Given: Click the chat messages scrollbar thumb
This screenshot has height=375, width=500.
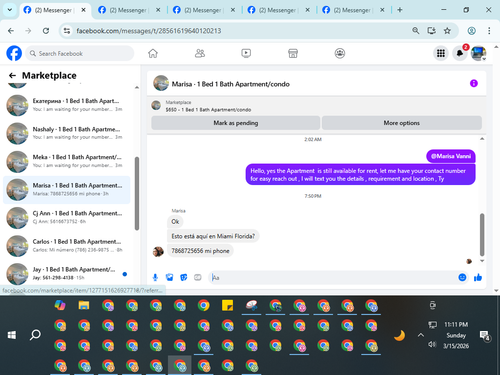Looking at the screenshot, I should click(x=482, y=234).
